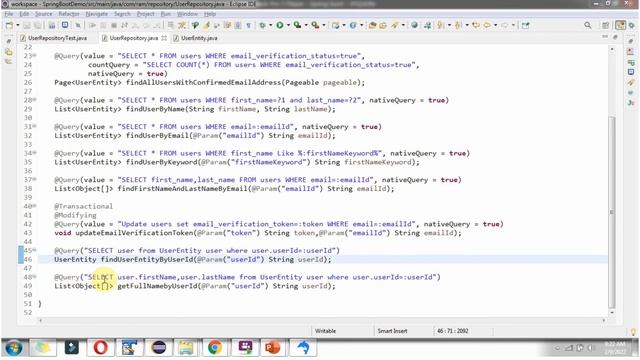This screenshot has width=640, height=360.
Task: Click the Open Perspective icon
Action: click(605, 25)
